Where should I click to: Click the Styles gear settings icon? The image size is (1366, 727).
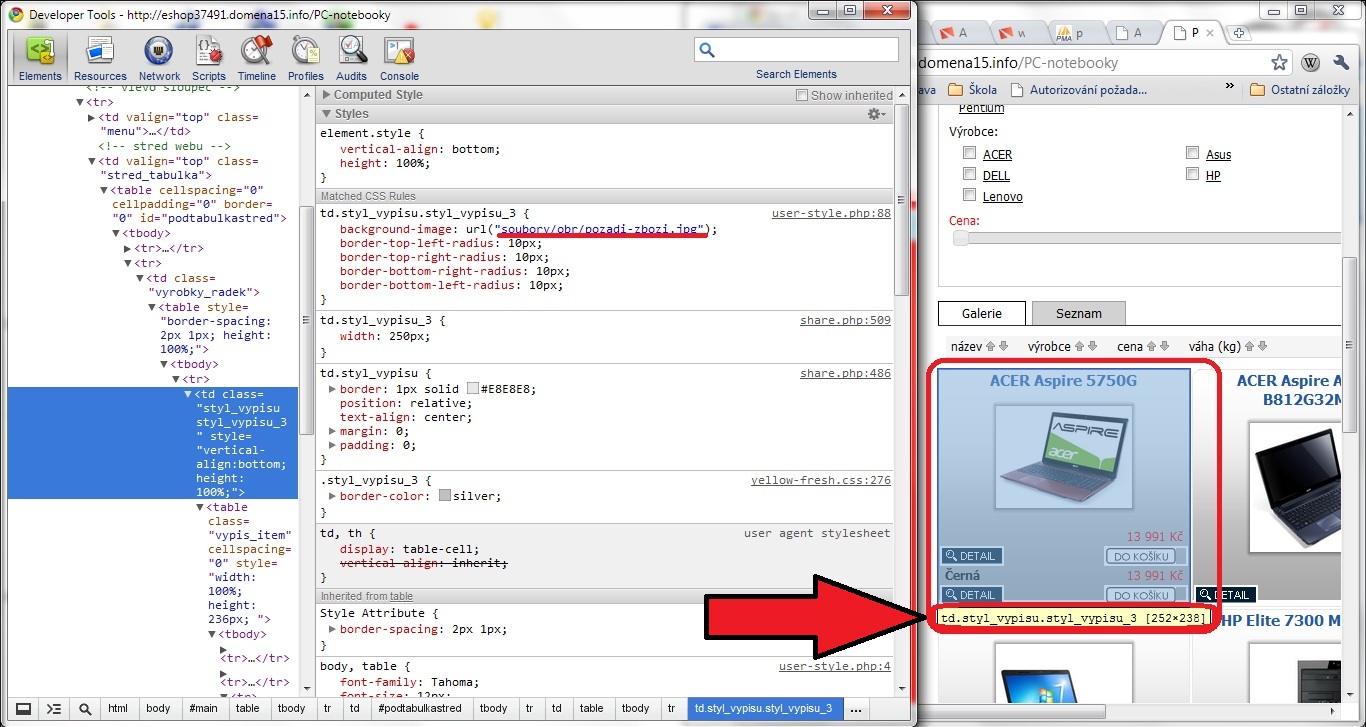click(x=876, y=114)
